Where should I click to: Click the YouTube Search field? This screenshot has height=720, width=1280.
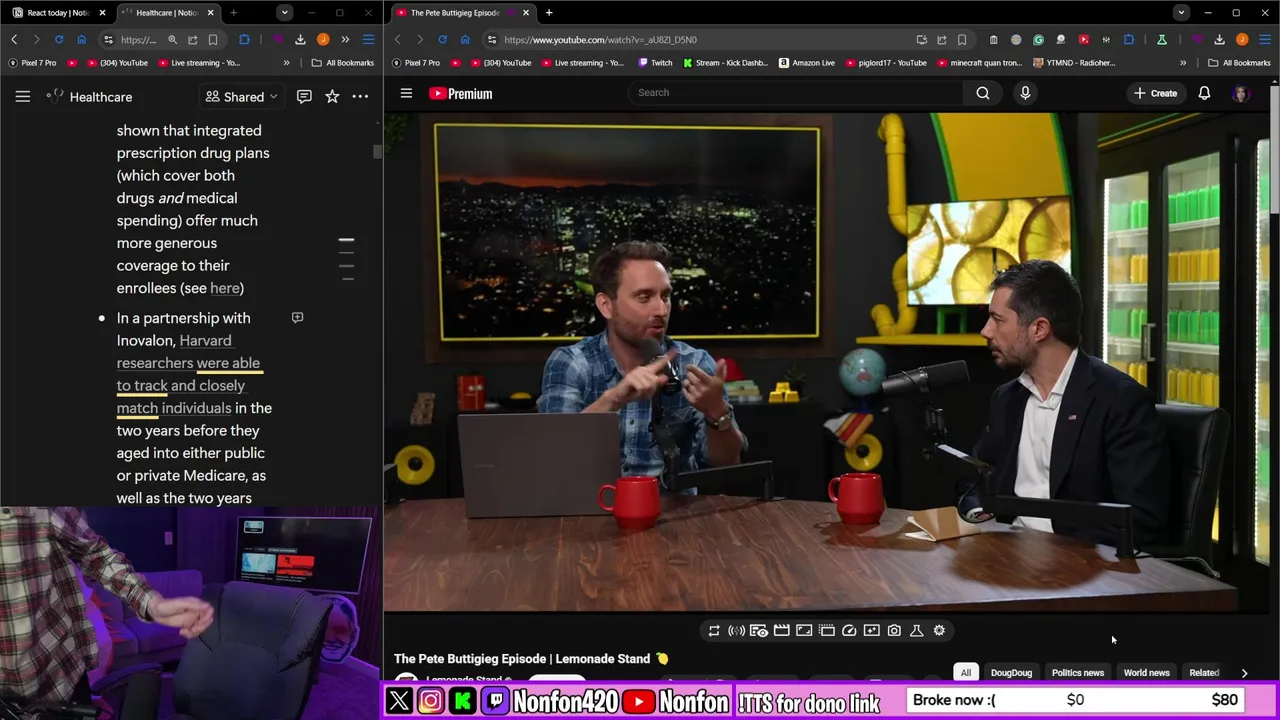[795, 93]
